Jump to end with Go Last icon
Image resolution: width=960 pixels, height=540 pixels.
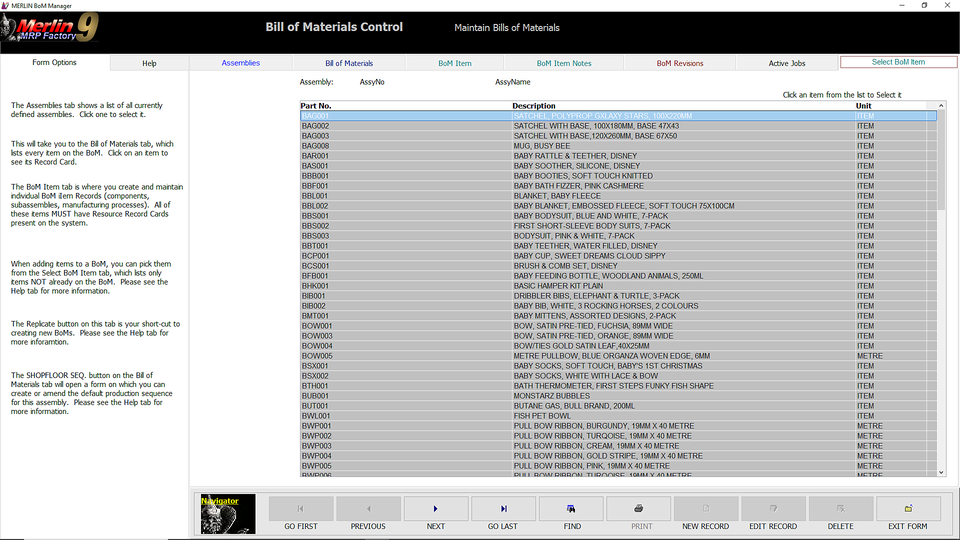click(x=503, y=508)
